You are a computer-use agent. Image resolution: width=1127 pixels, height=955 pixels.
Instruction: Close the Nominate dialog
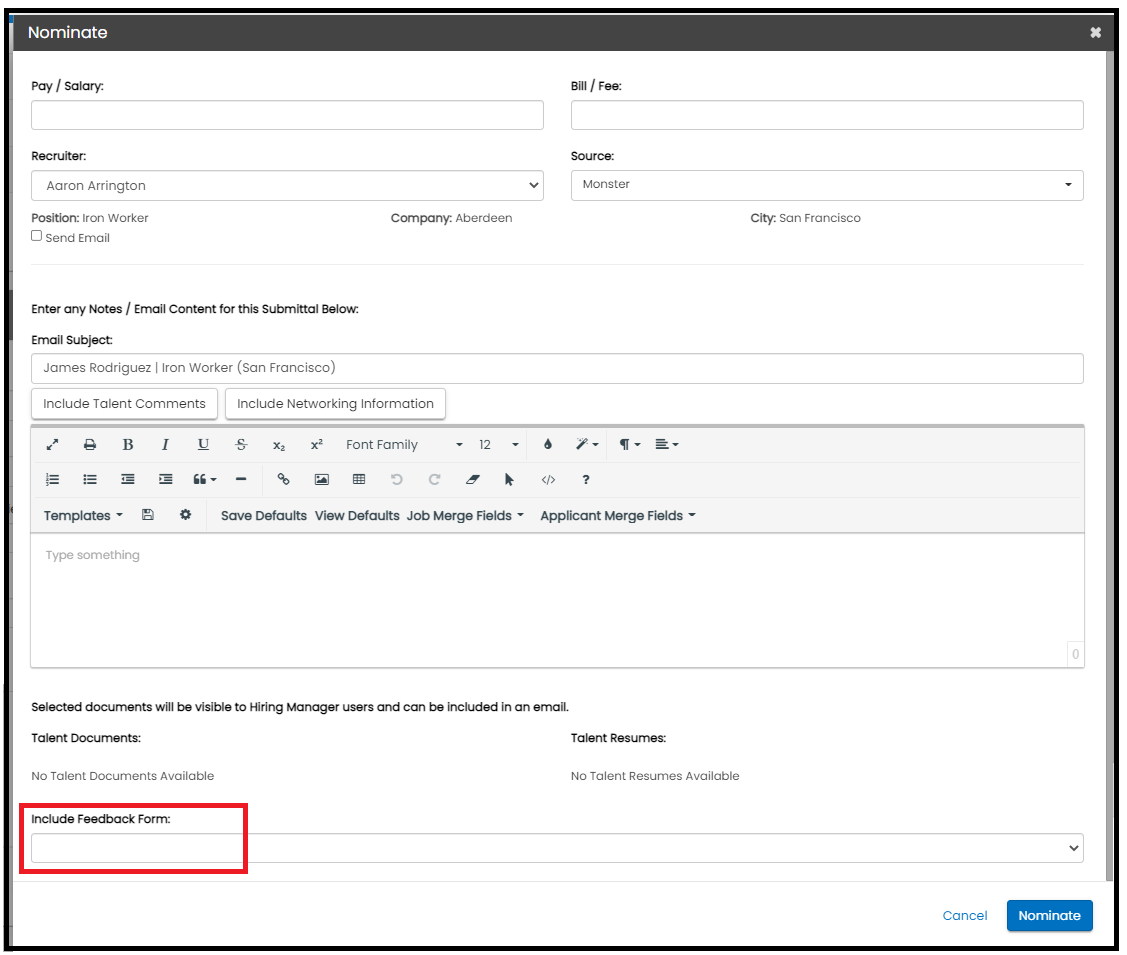pos(1095,32)
